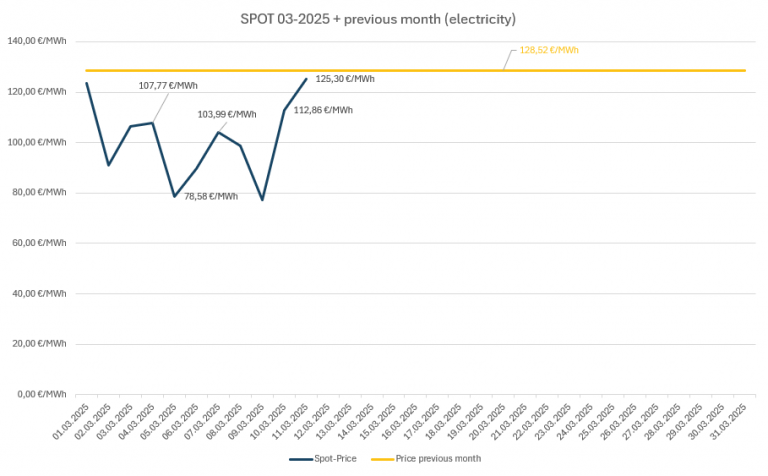Click the 140,00 €/MWh y-axis label
This screenshot has width=768, height=476.
[x=36, y=41]
